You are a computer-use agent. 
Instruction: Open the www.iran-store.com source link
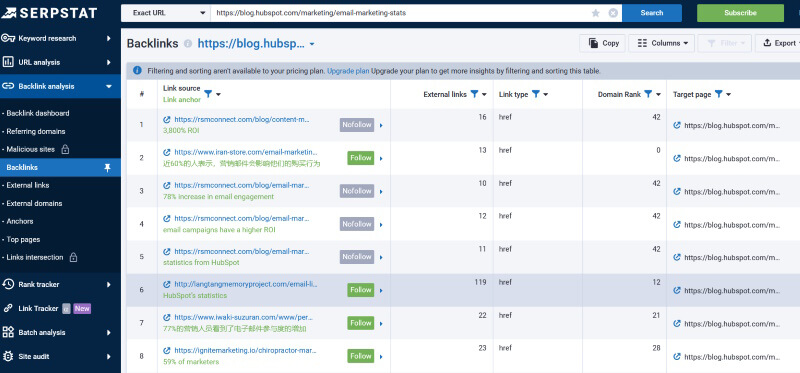pos(245,152)
